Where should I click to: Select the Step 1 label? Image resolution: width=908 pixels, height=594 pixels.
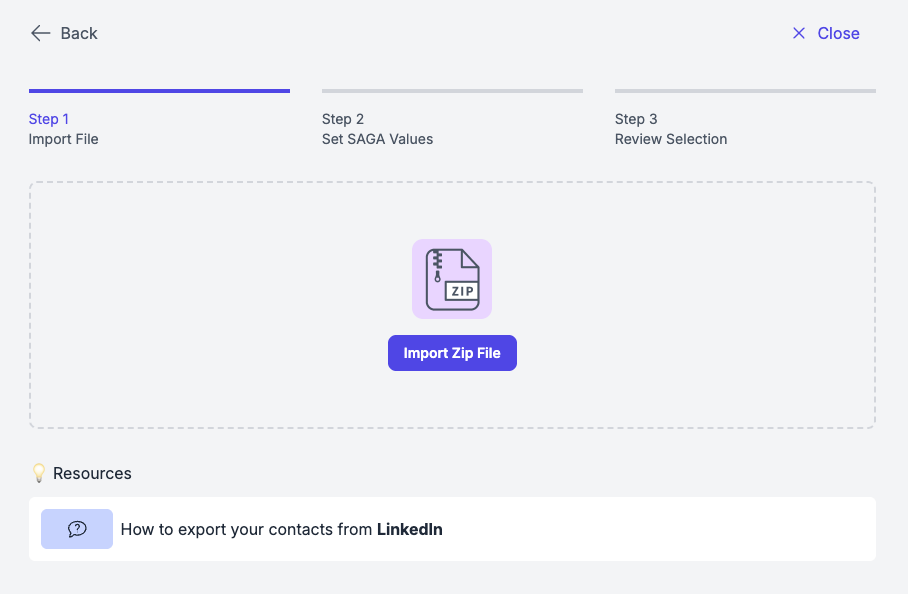click(x=49, y=119)
